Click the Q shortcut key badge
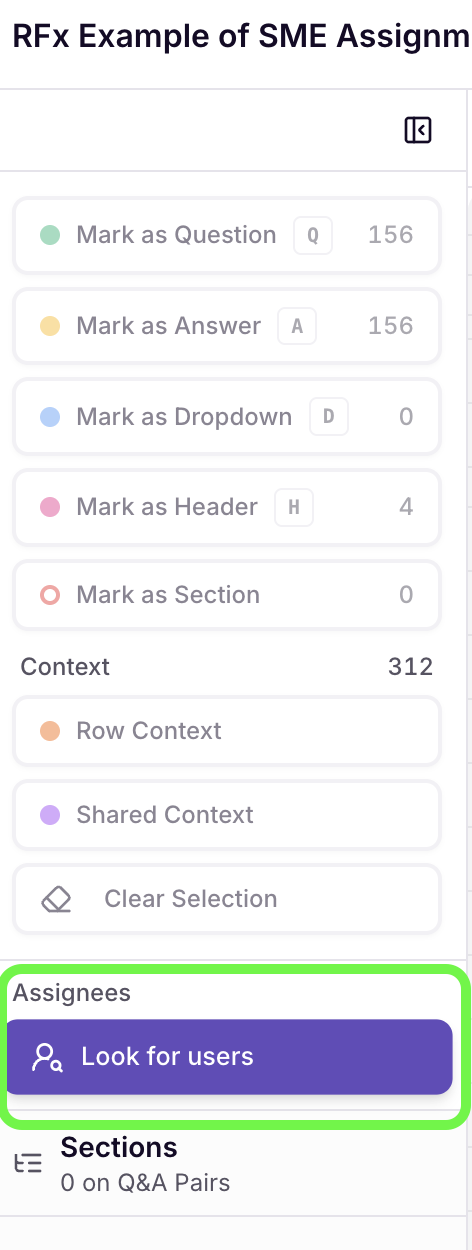 (x=312, y=236)
